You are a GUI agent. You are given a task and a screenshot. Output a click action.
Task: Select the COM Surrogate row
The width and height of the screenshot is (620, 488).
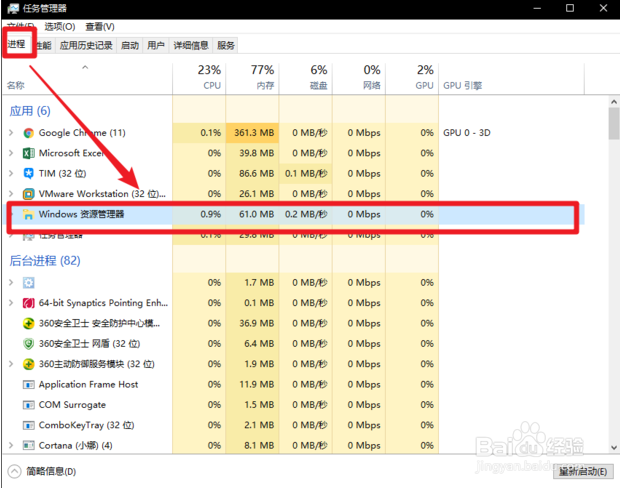pos(293,405)
